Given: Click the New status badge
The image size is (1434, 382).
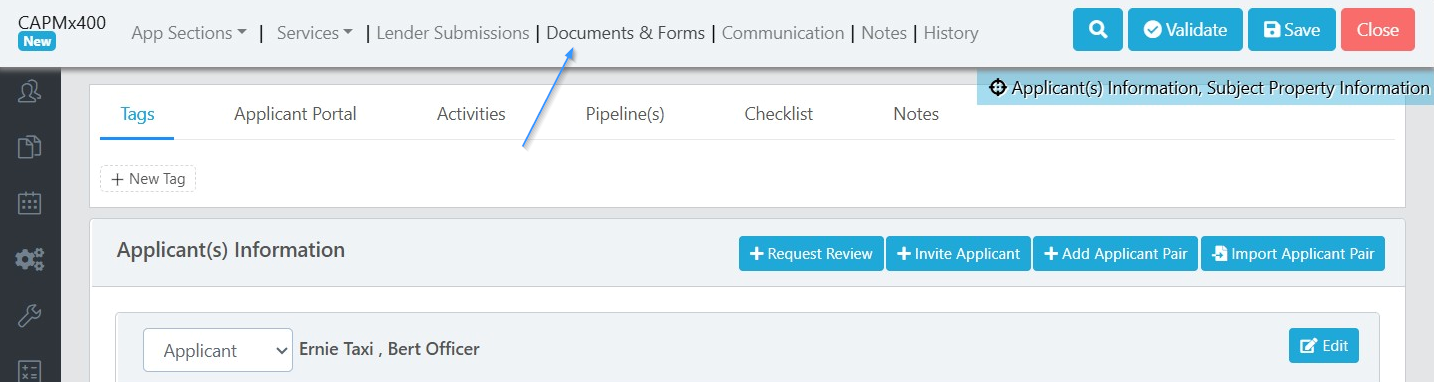Looking at the screenshot, I should [x=37, y=41].
